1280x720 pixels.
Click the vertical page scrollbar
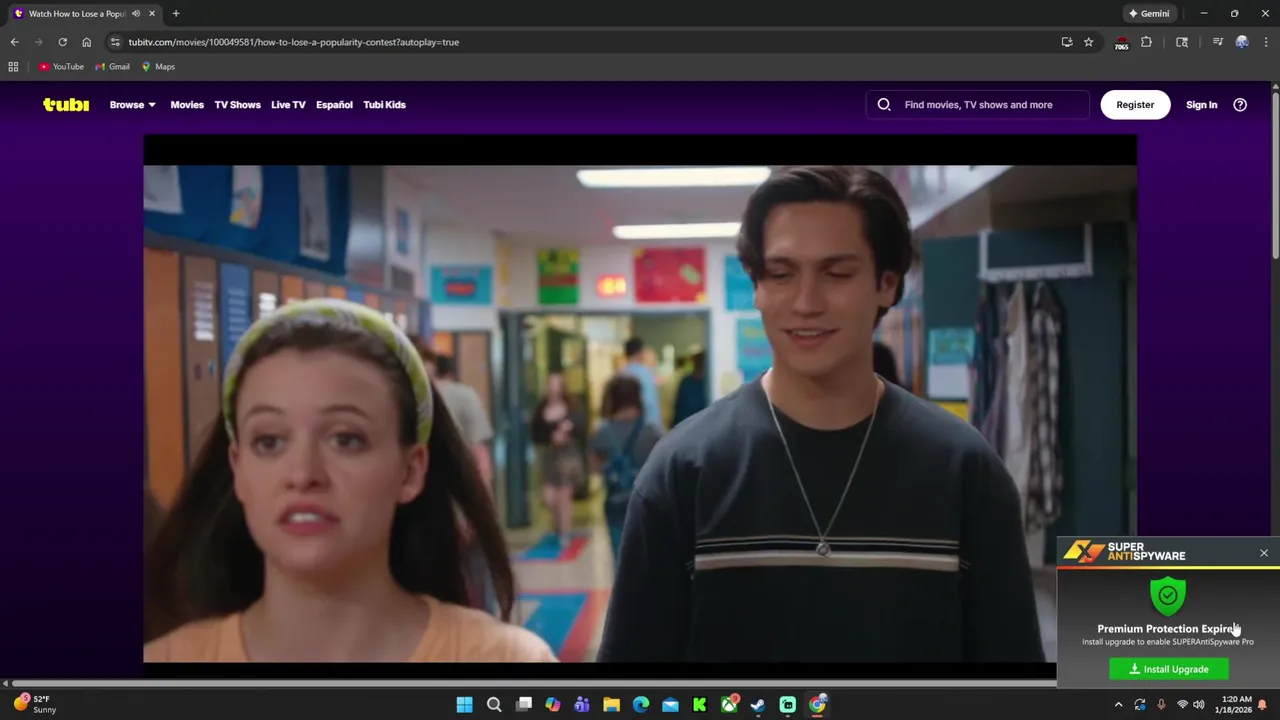1275,175
